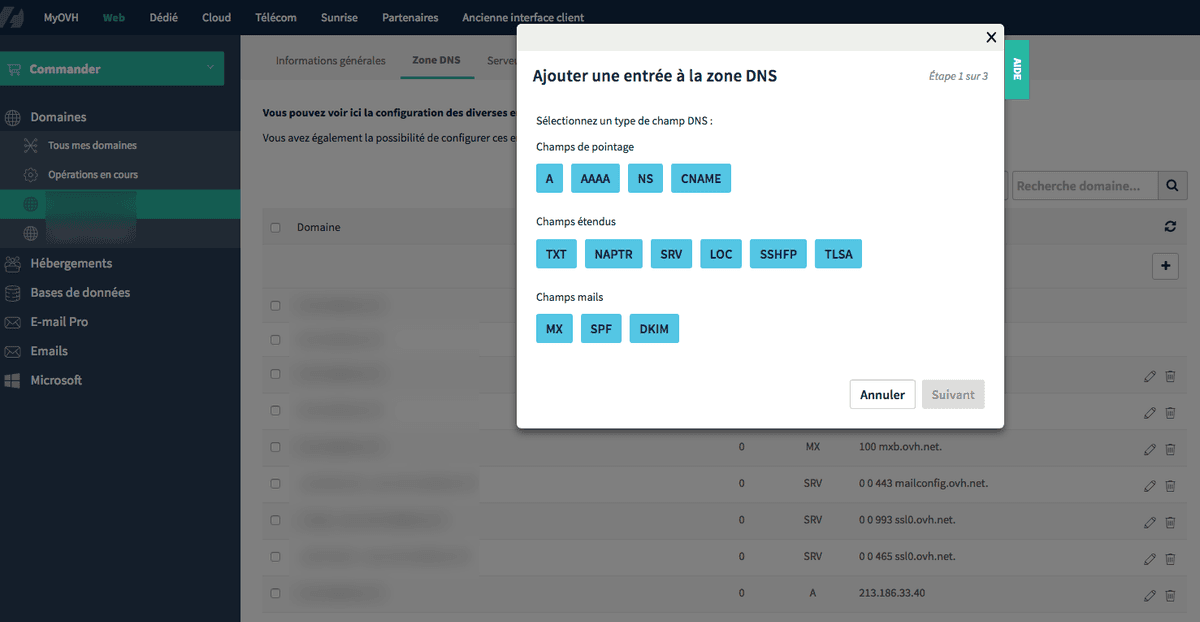
Task: Check the checkbox beside the SRV mailconfig row
Action: click(275, 483)
